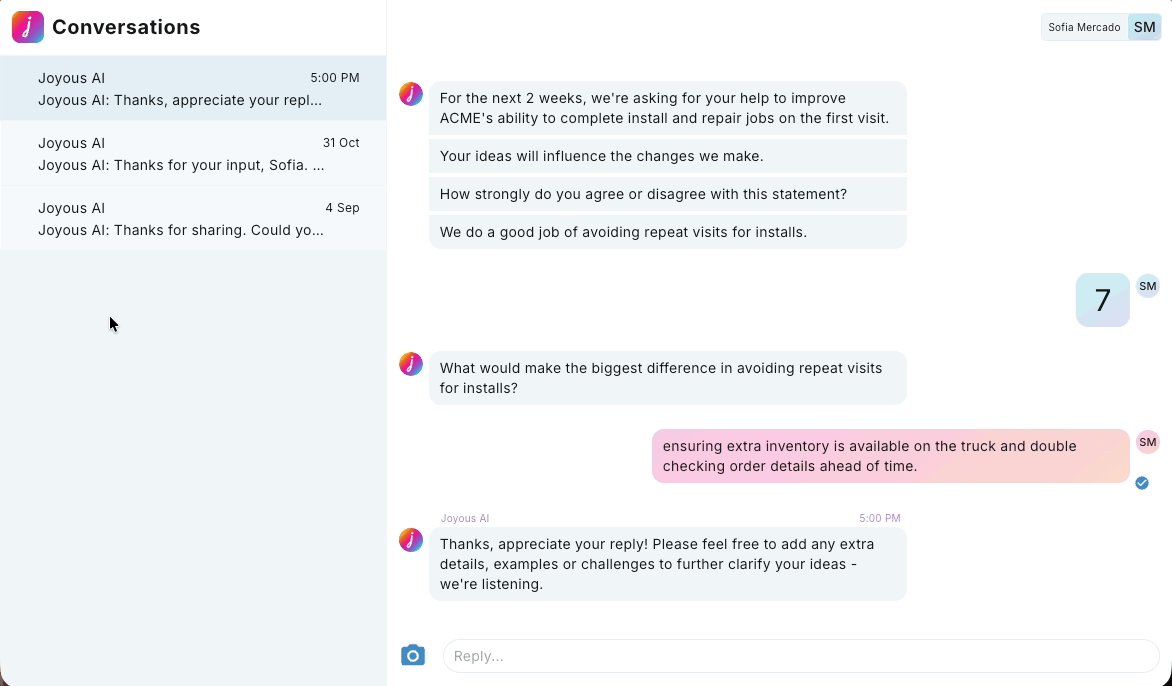
Task: Click the 5:00 PM timestamp above the latest message
Action: [x=879, y=518]
